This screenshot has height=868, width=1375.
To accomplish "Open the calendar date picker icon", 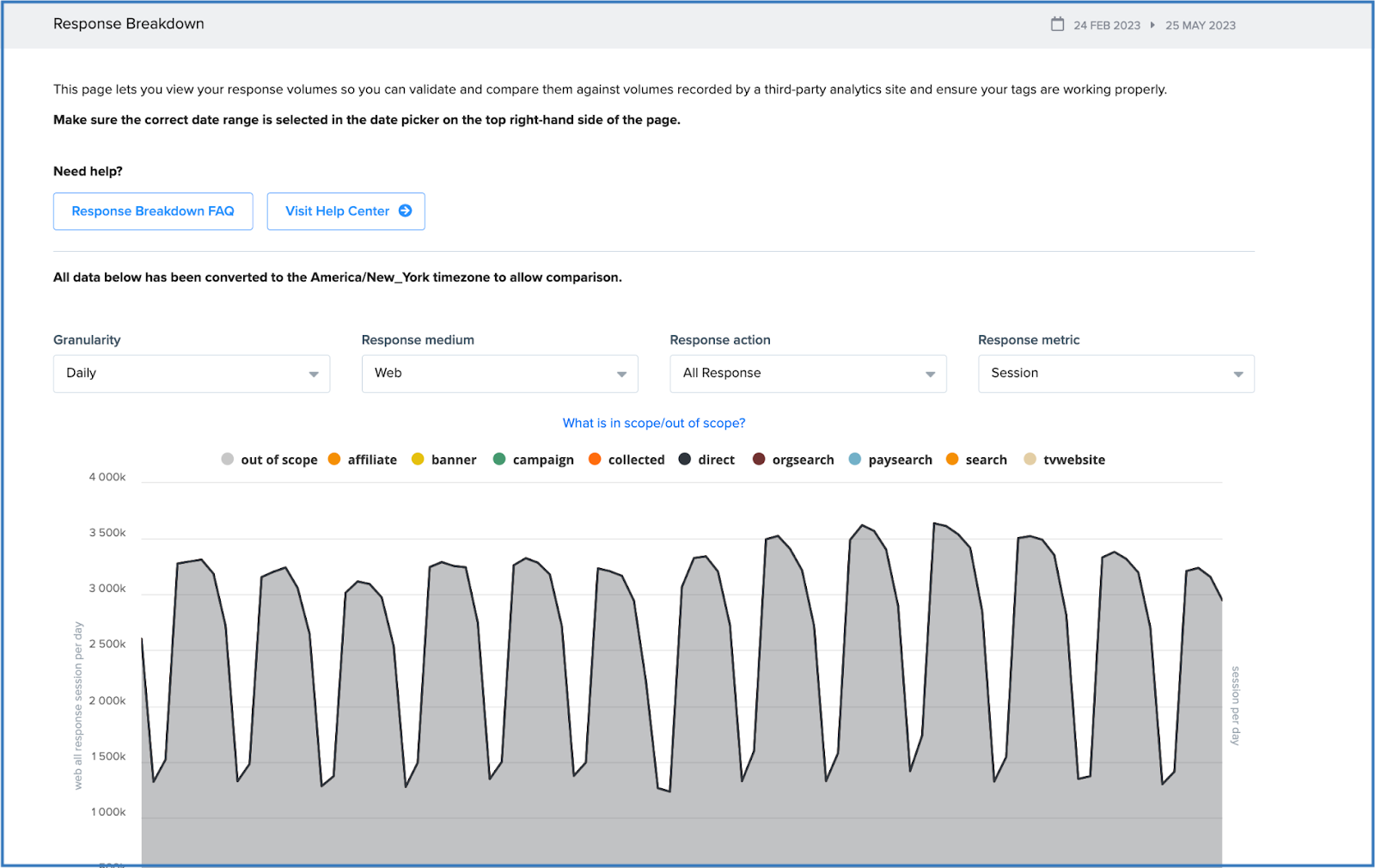I will pos(1056,24).
